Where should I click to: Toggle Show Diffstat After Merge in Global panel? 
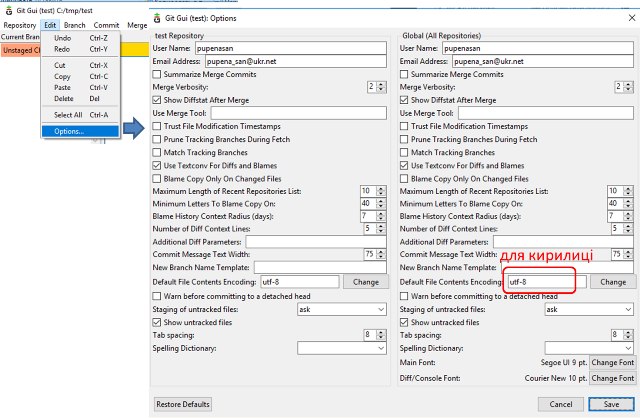point(405,100)
